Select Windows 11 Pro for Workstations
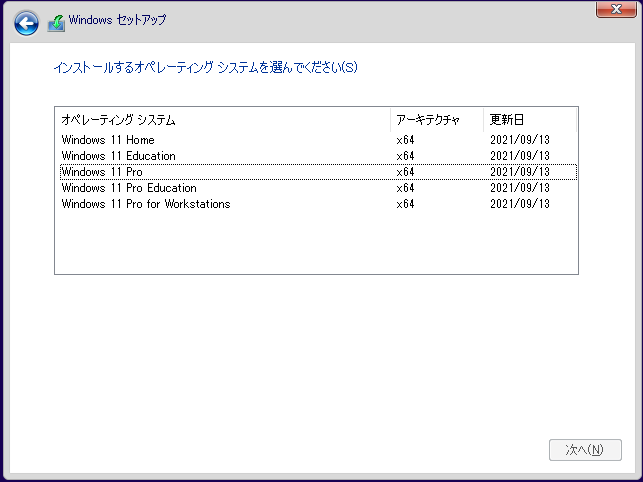 pyautogui.click(x=318, y=204)
